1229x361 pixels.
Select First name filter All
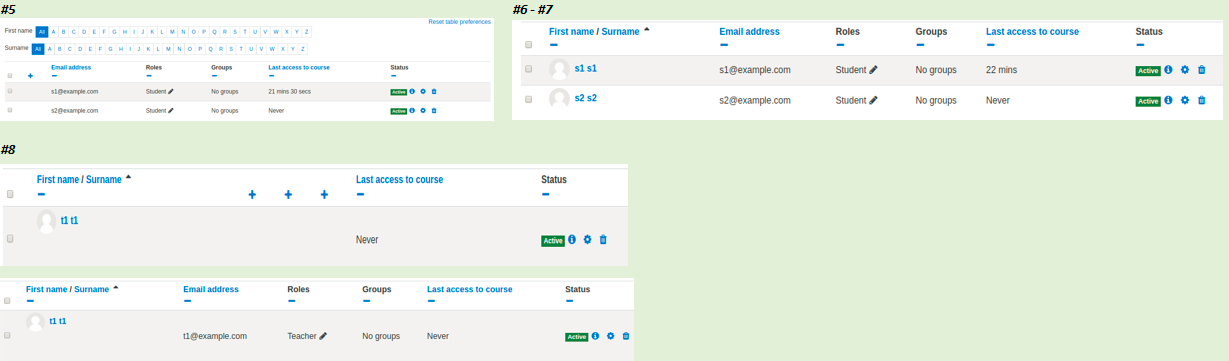click(x=41, y=31)
